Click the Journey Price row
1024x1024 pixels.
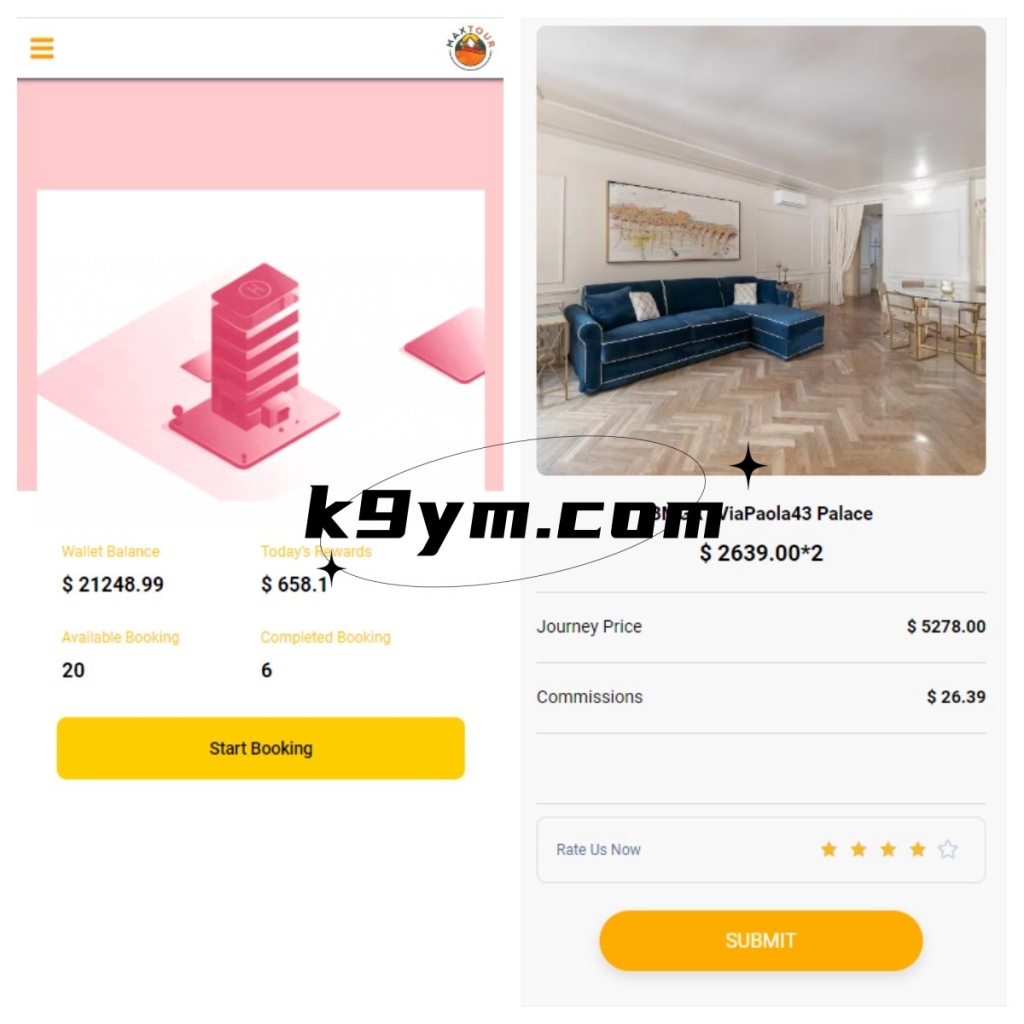(x=761, y=627)
